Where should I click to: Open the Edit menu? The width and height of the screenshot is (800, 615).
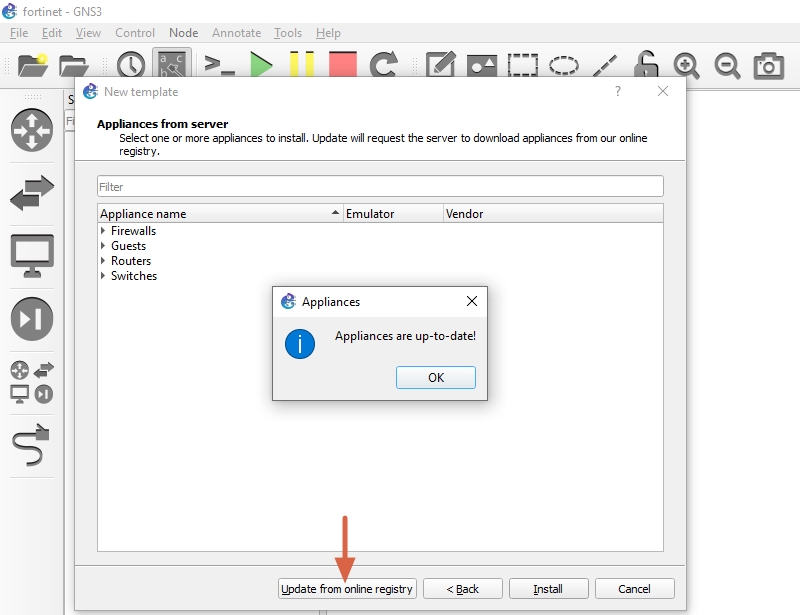[52, 33]
